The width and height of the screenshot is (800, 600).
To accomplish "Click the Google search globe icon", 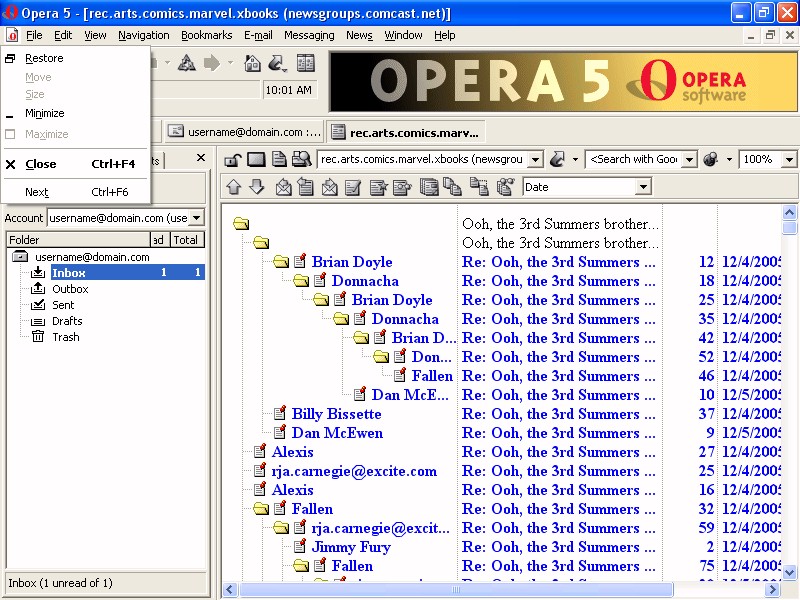I will point(711,159).
